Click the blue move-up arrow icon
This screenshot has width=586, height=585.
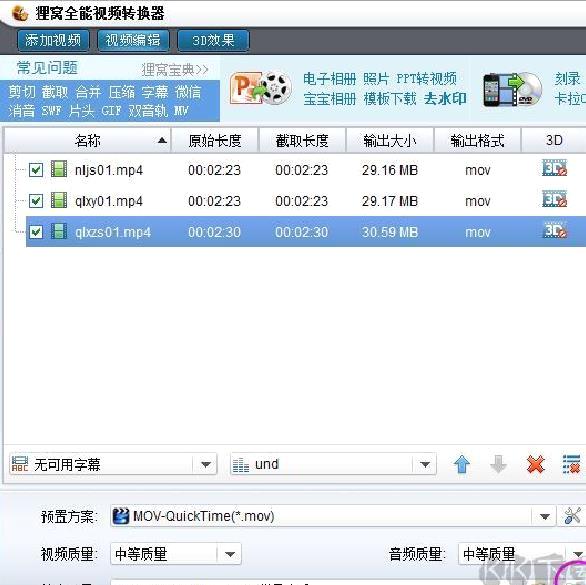point(462,465)
